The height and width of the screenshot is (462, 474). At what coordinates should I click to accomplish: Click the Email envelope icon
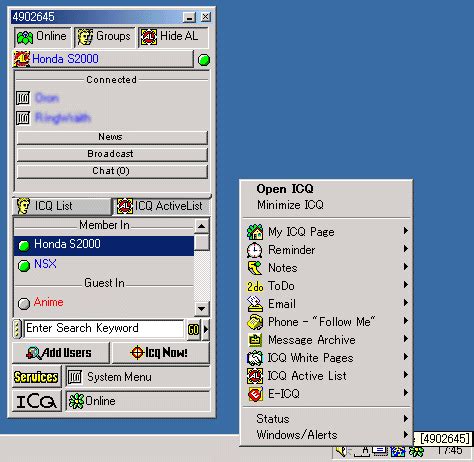(x=255, y=304)
